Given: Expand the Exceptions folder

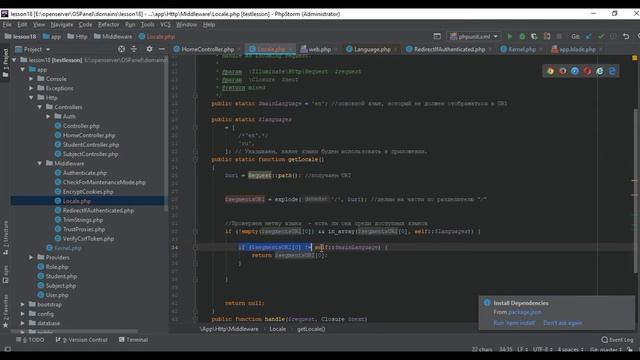Looking at the screenshot, I should [31, 88].
